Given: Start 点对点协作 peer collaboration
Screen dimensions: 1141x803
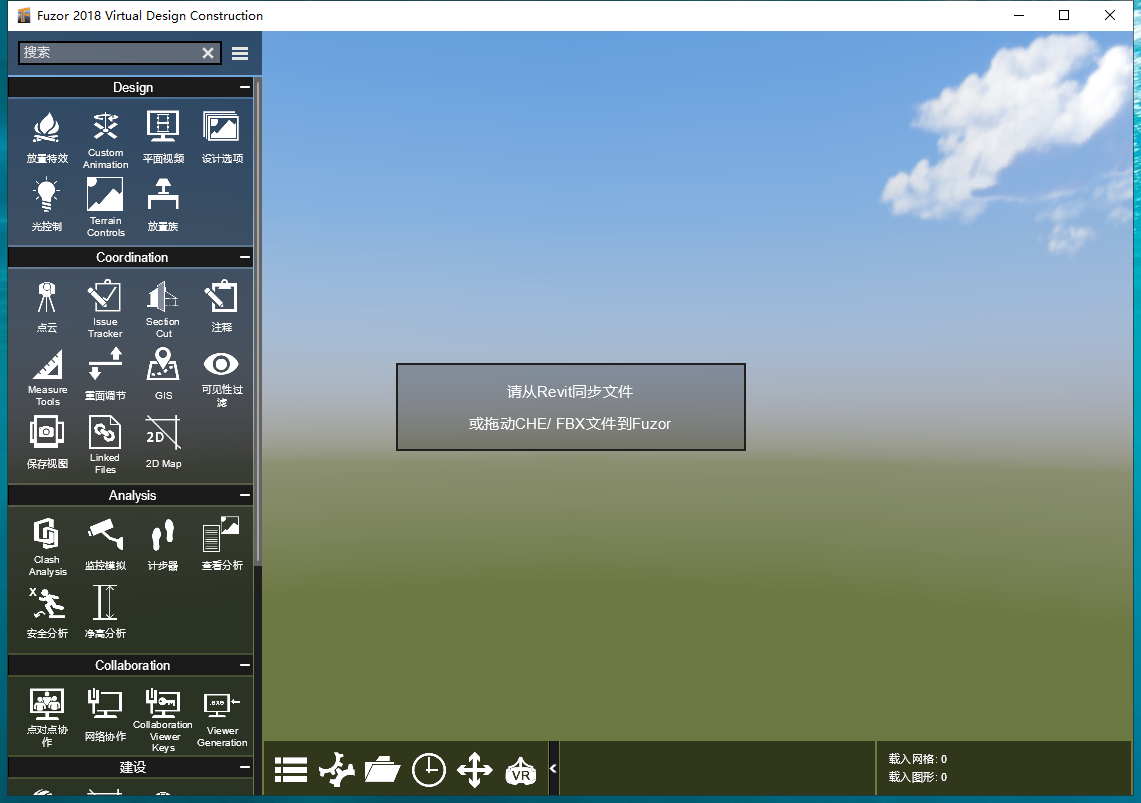Looking at the screenshot, I should pyautogui.click(x=47, y=717).
